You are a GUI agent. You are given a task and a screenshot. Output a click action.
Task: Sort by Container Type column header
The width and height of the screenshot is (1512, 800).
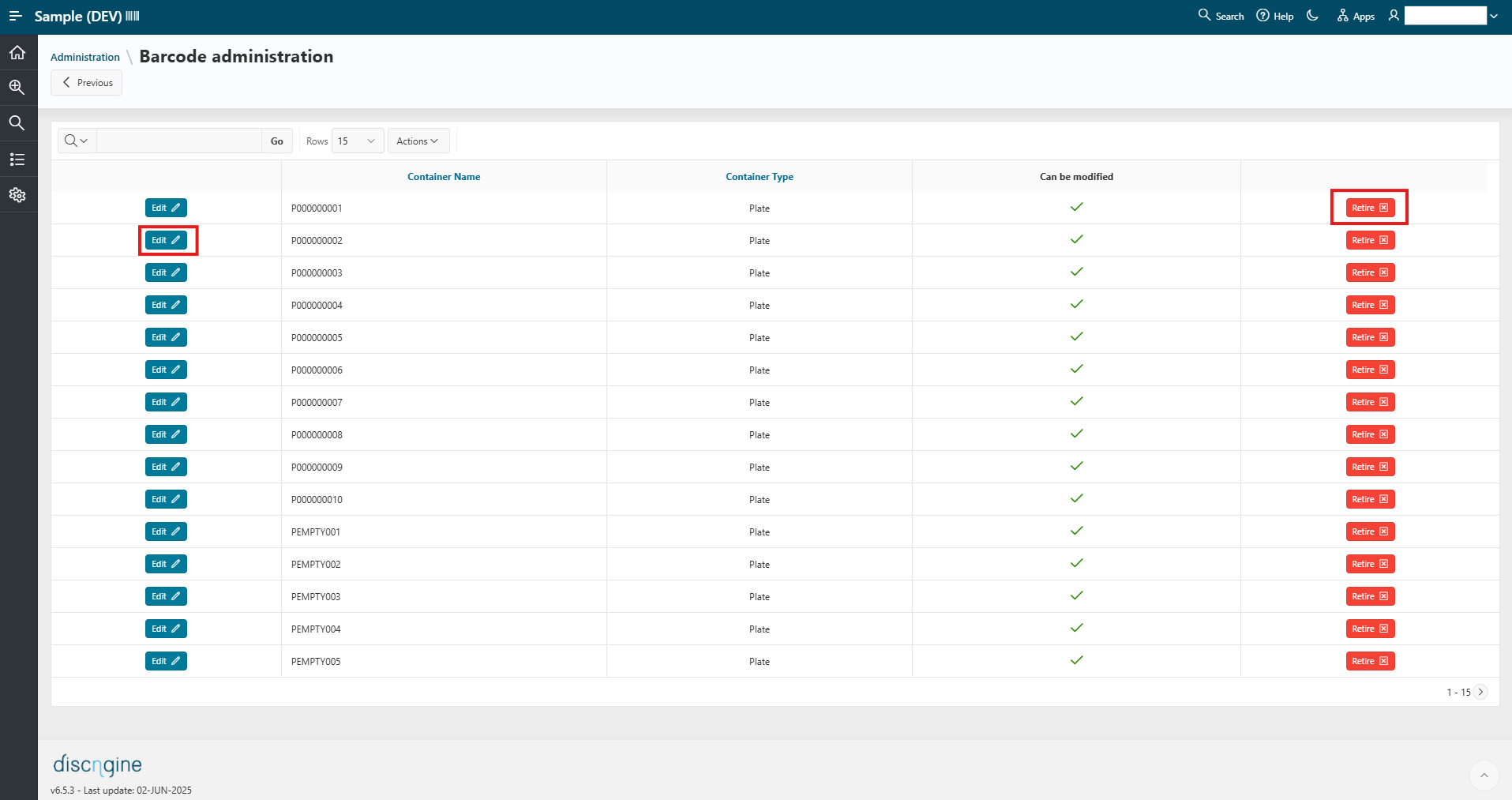760,177
